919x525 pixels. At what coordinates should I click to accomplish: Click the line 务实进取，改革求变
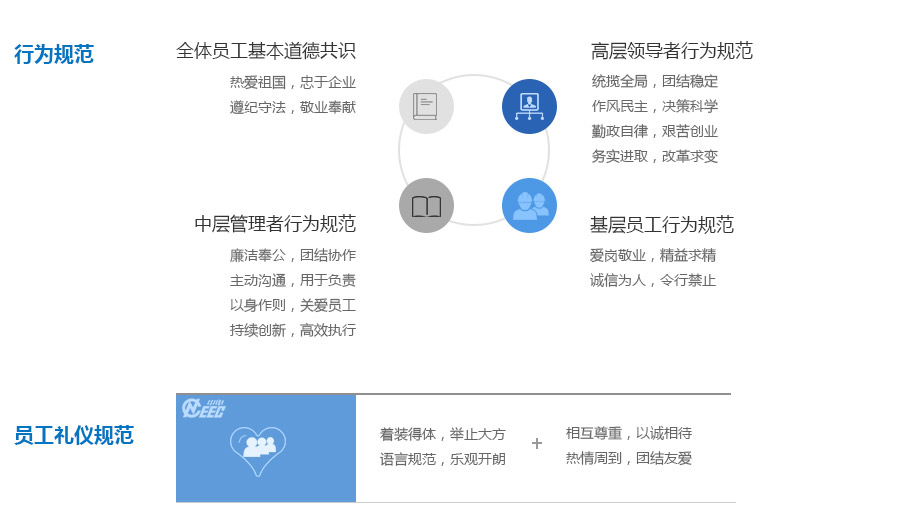coord(654,156)
